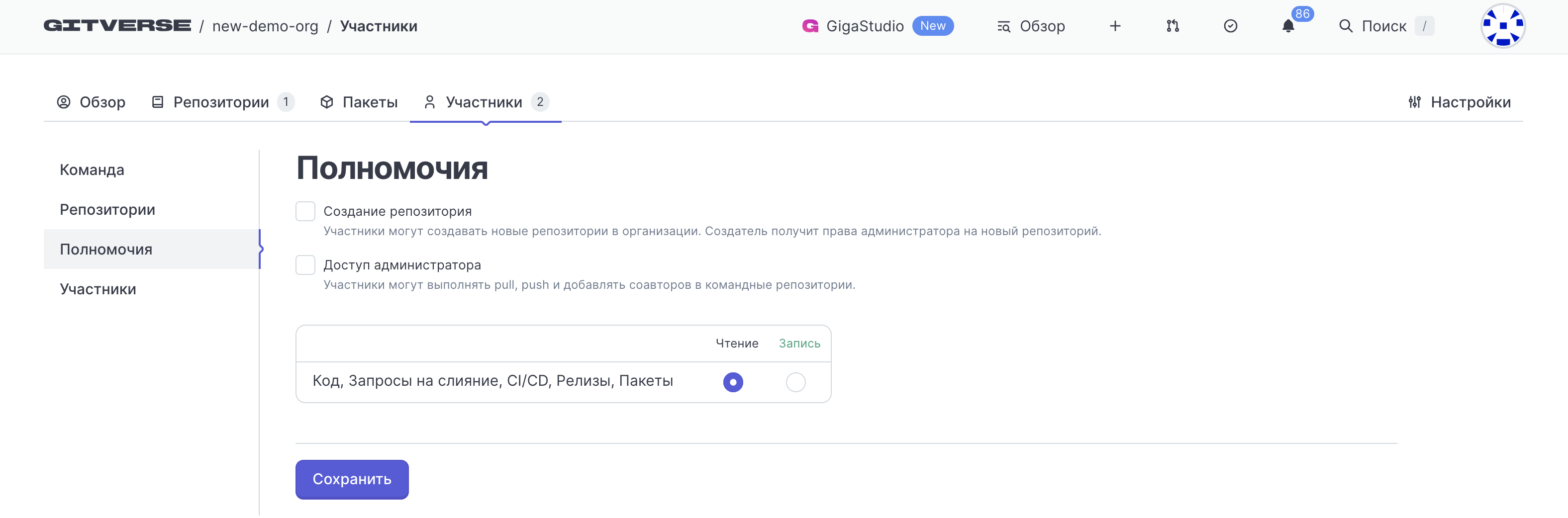Open organization Настройки settings
Image resolution: width=1568 pixels, height=518 pixels.
[x=1459, y=102]
